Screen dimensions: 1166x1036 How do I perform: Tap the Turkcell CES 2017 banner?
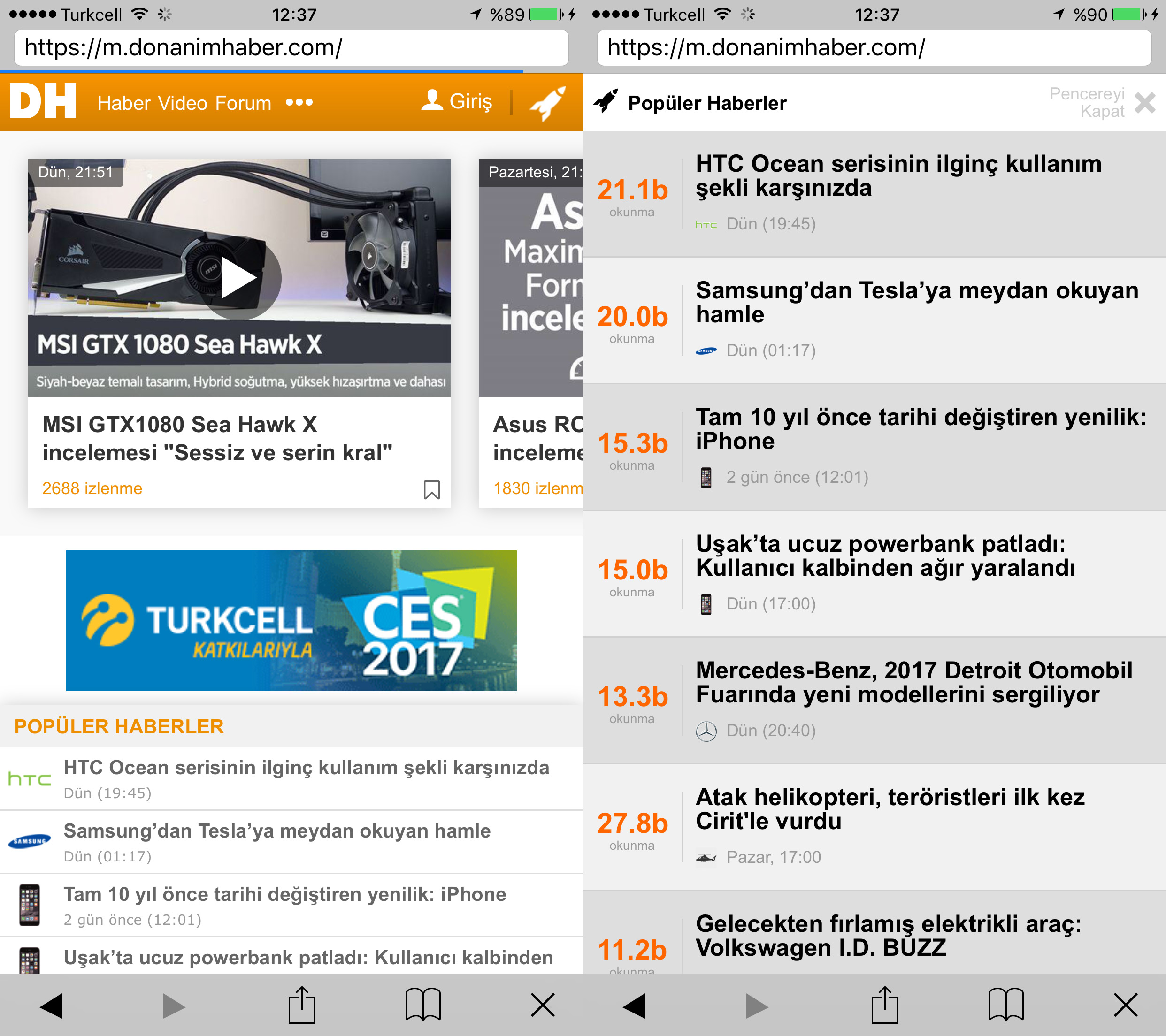pos(291,620)
